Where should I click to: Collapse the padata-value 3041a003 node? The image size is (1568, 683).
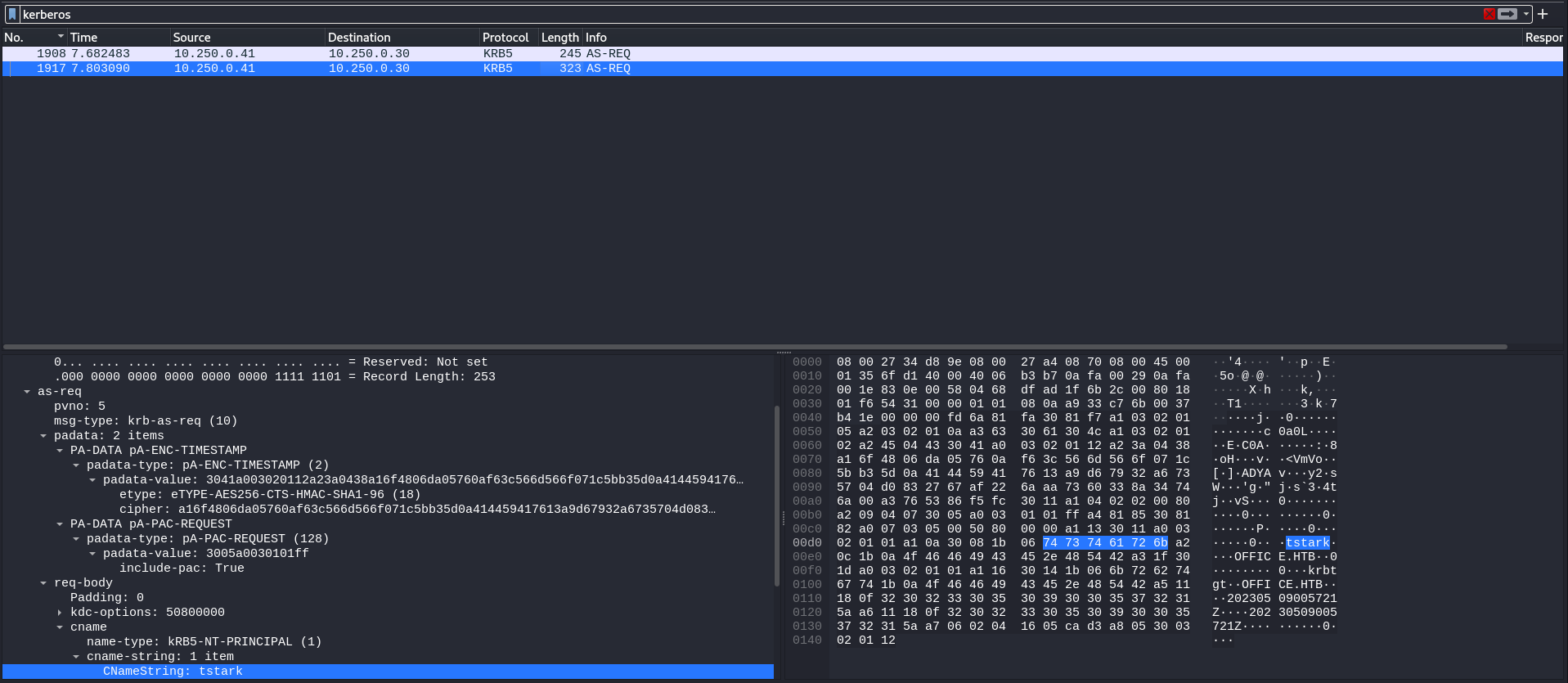pyautogui.click(x=92, y=480)
